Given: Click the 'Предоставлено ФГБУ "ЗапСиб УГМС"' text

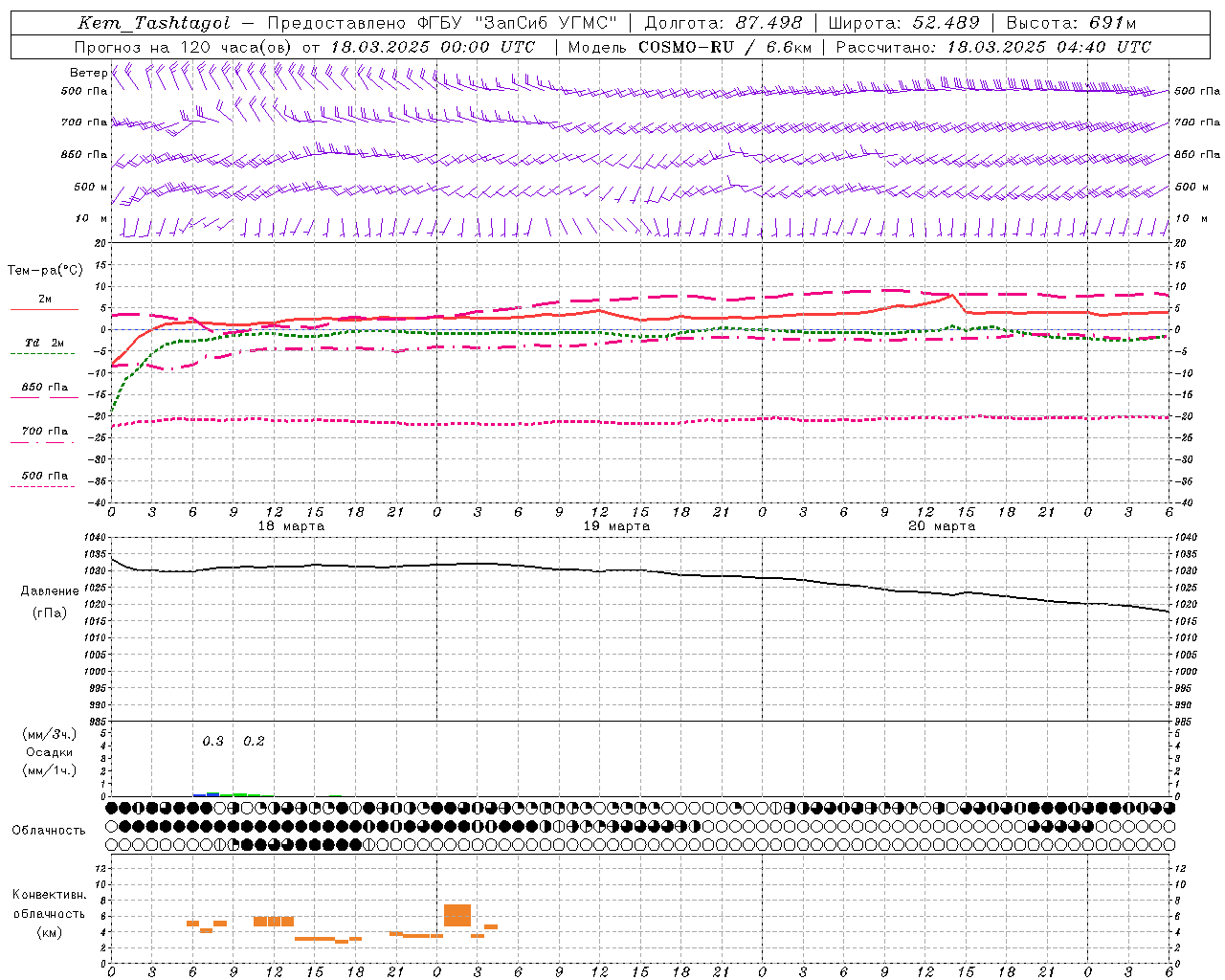Looking at the screenshot, I should point(443,23).
